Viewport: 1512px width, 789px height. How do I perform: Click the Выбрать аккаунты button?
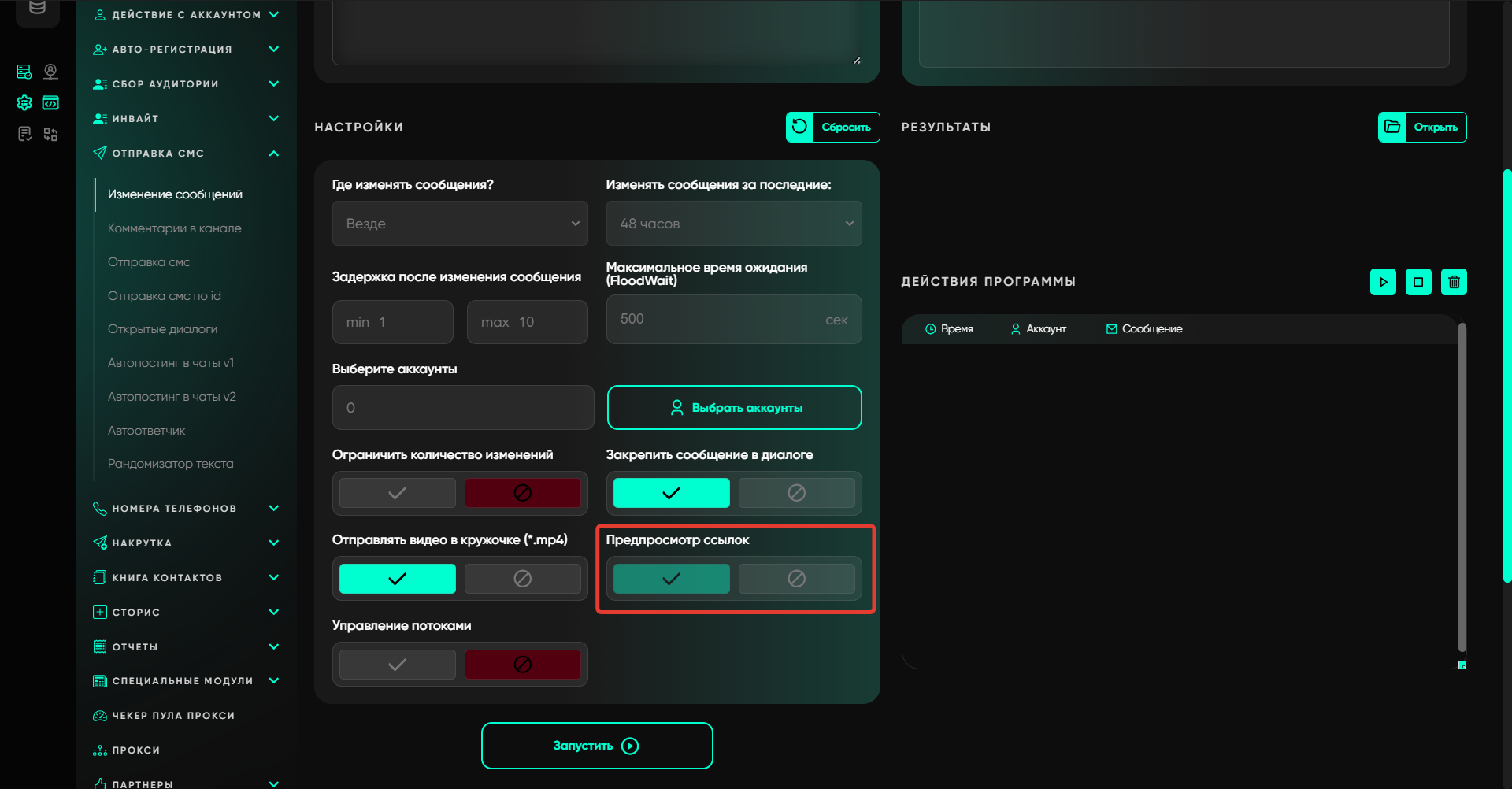(x=734, y=408)
